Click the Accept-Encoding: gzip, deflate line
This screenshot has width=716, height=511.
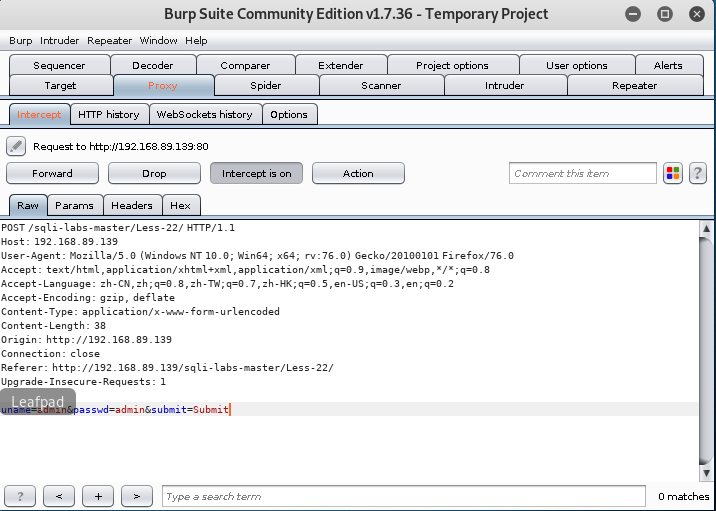point(88,298)
